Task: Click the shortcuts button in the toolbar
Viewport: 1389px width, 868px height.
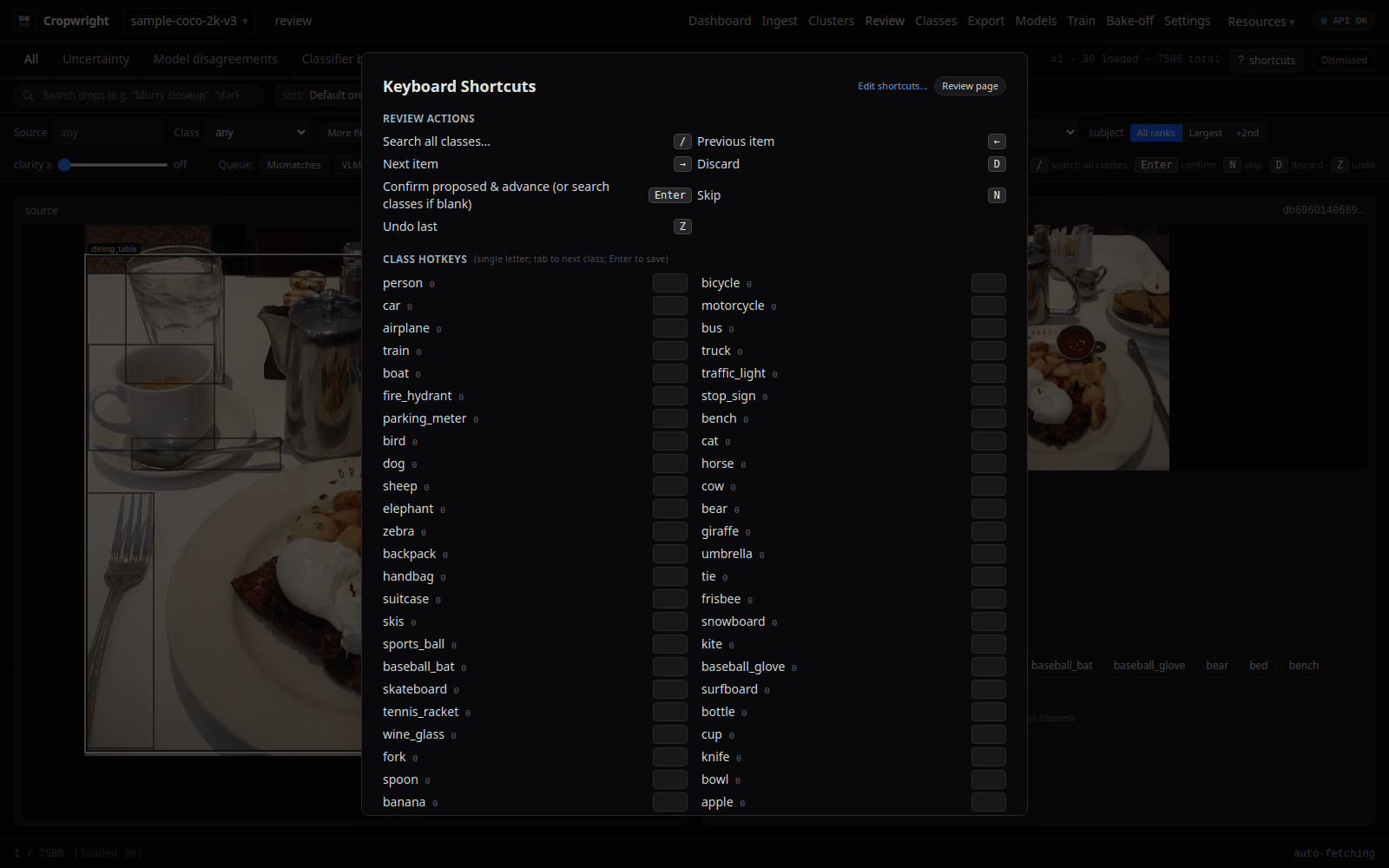Action: 1267,60
